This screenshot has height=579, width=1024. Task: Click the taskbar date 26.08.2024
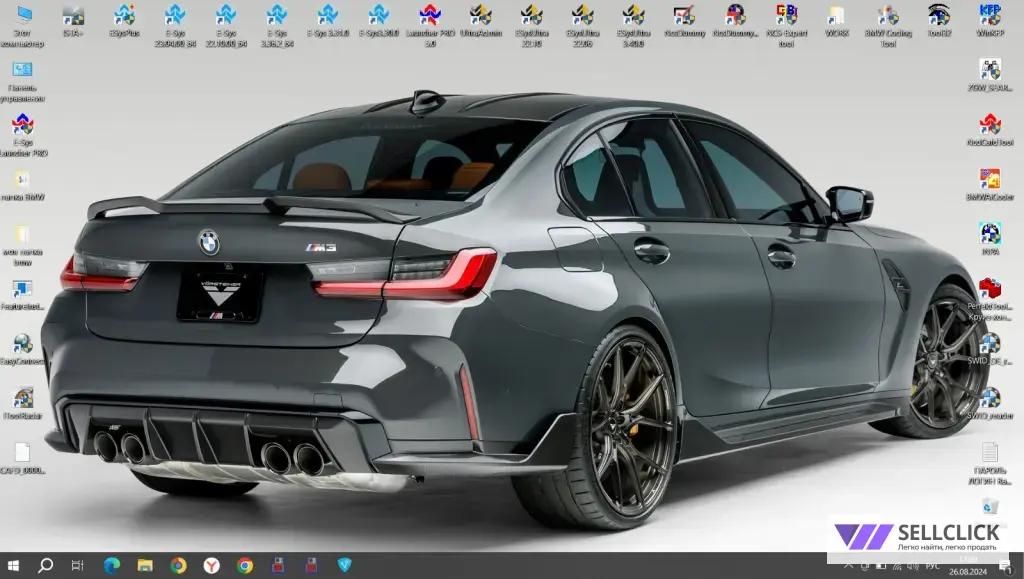pos(968,572)
